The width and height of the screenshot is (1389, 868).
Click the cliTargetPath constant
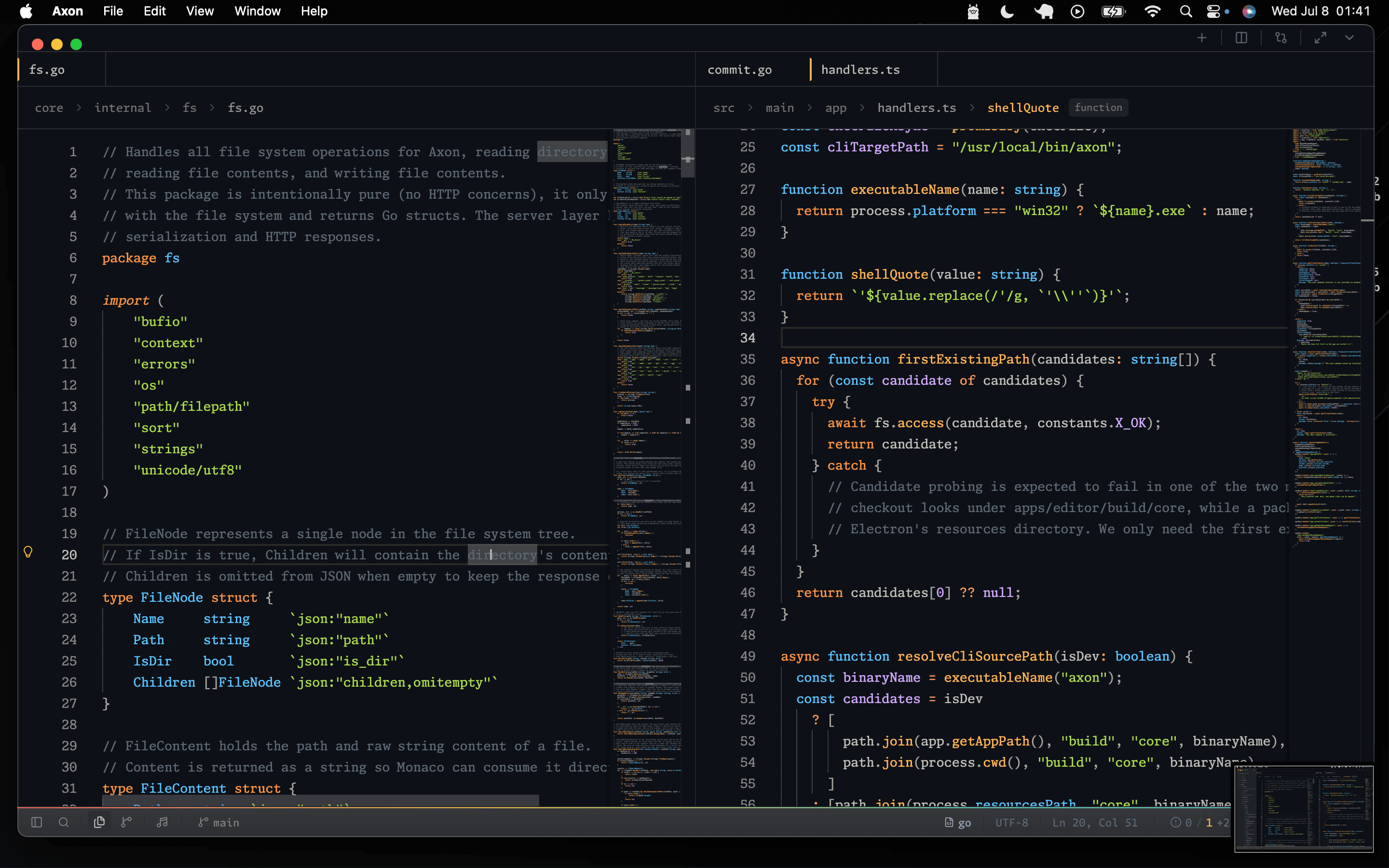tap(878, 147)
